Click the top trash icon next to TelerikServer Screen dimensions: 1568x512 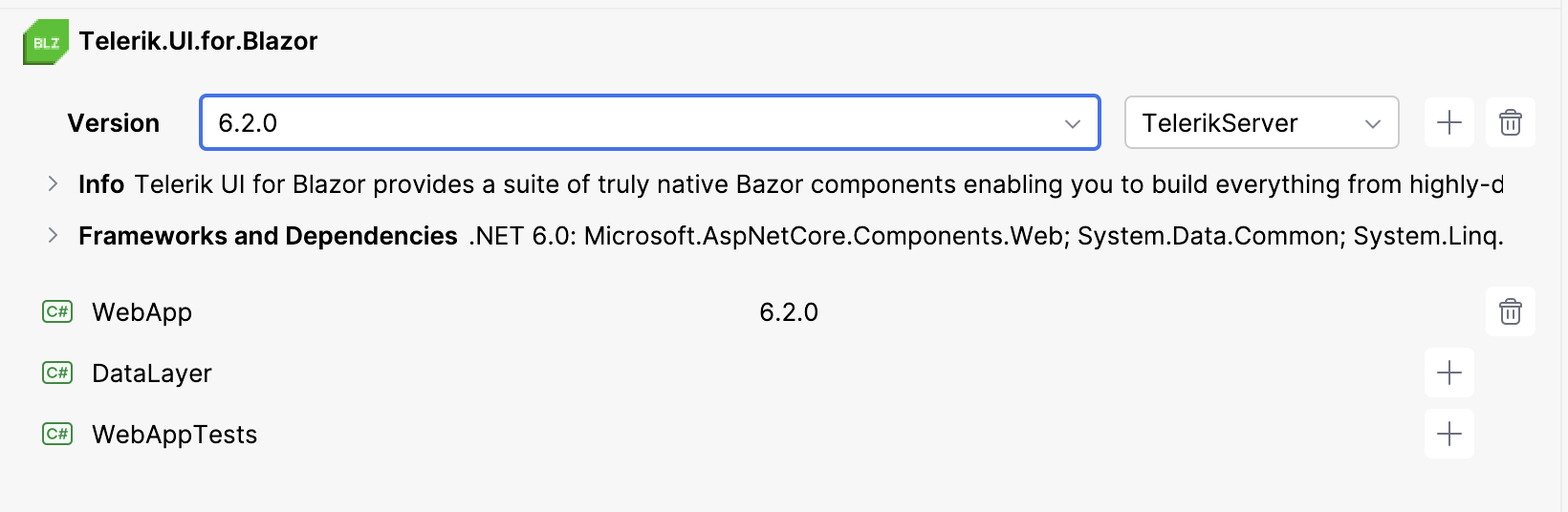[x=1510, y=122]
